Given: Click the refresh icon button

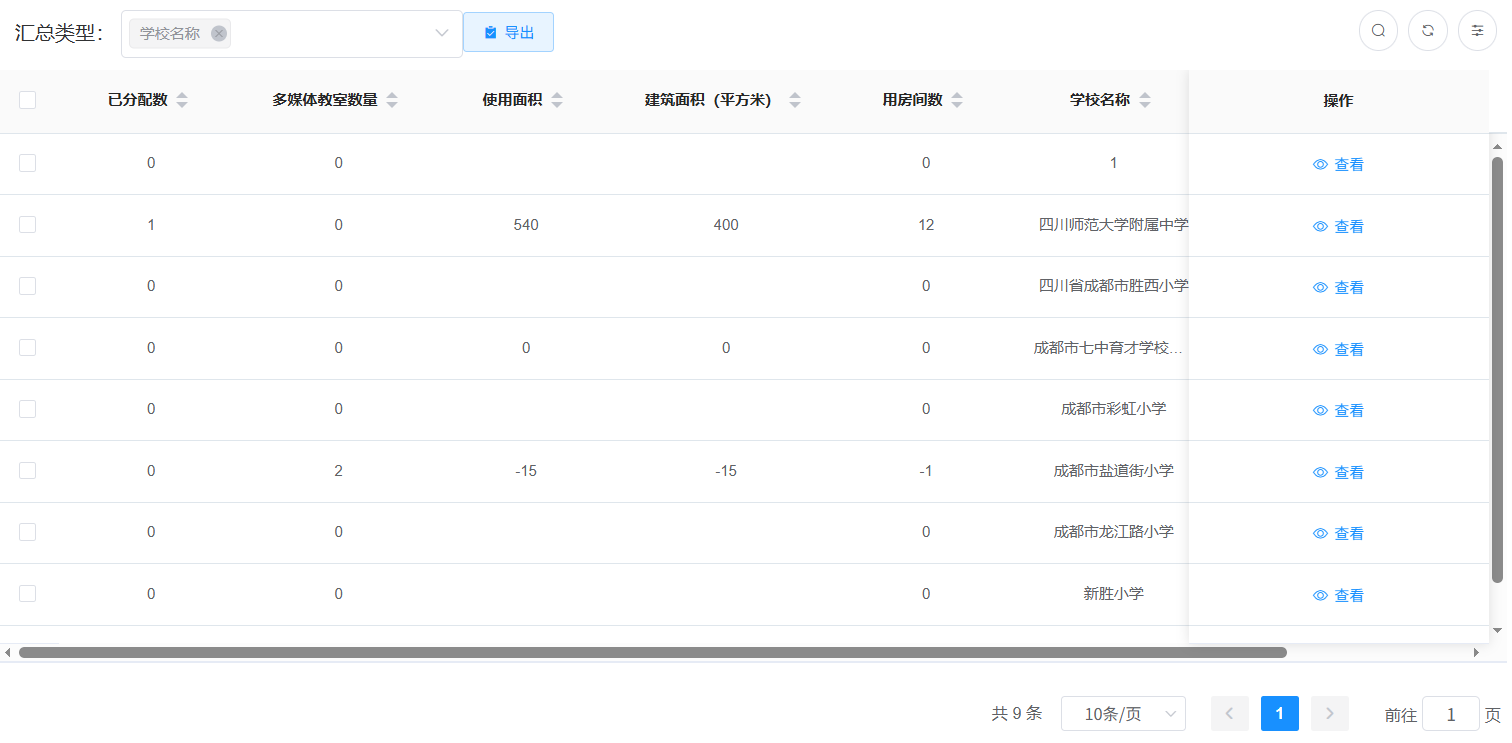Looking at the screenshot, I should point(1428,31).
